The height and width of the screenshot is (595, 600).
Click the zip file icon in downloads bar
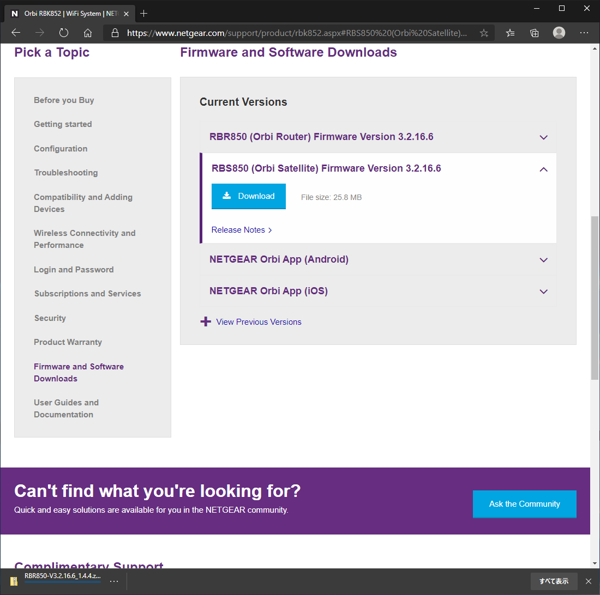pyautogui.click(x=14, y=581)
